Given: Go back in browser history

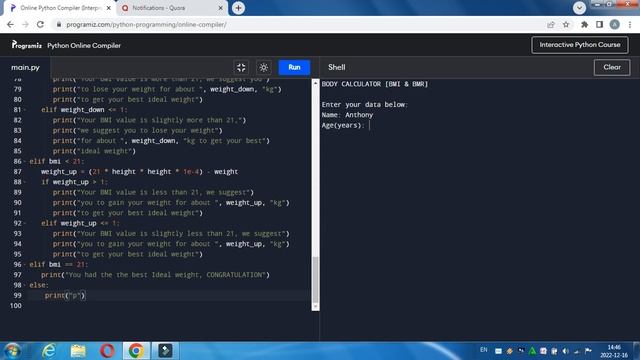Looking at the screenshot, I should [x=10, y=24].
